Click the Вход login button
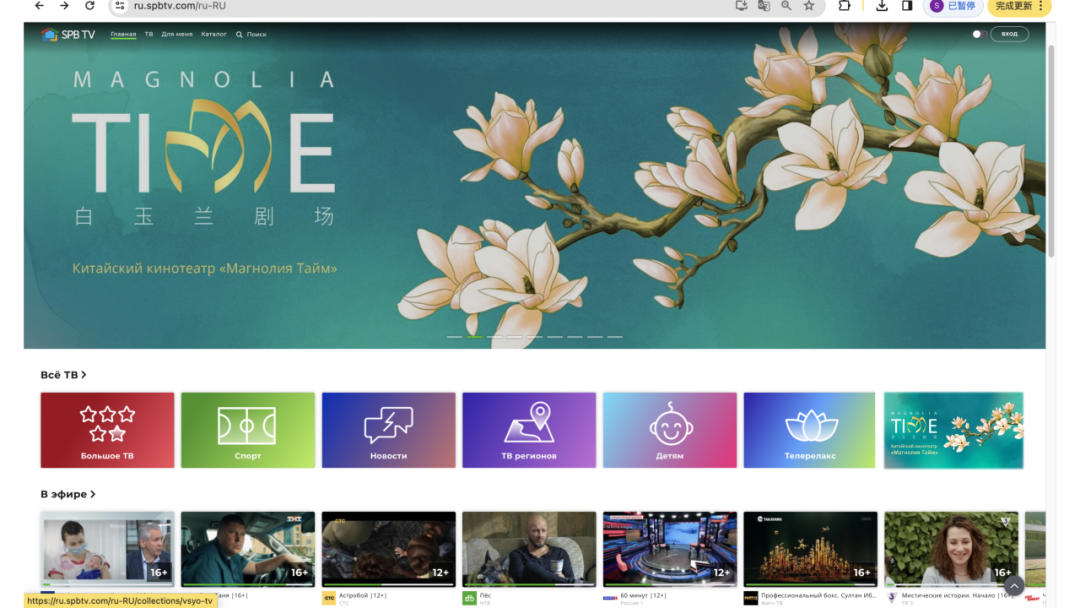The image size is (1080, 608). tap(1010, 34)
